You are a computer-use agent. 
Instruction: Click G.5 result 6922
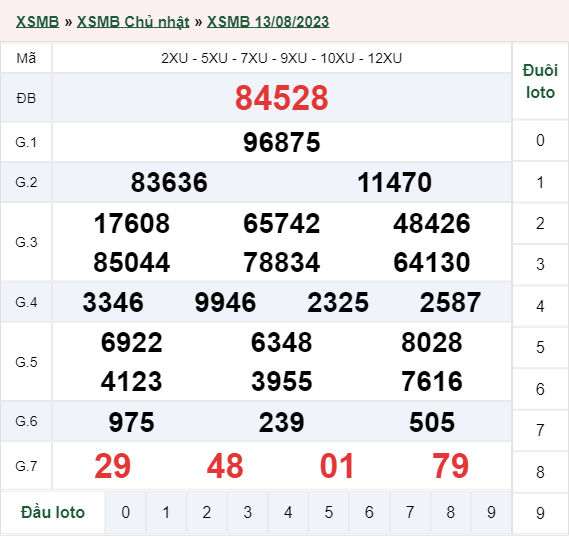click(132, 342)
